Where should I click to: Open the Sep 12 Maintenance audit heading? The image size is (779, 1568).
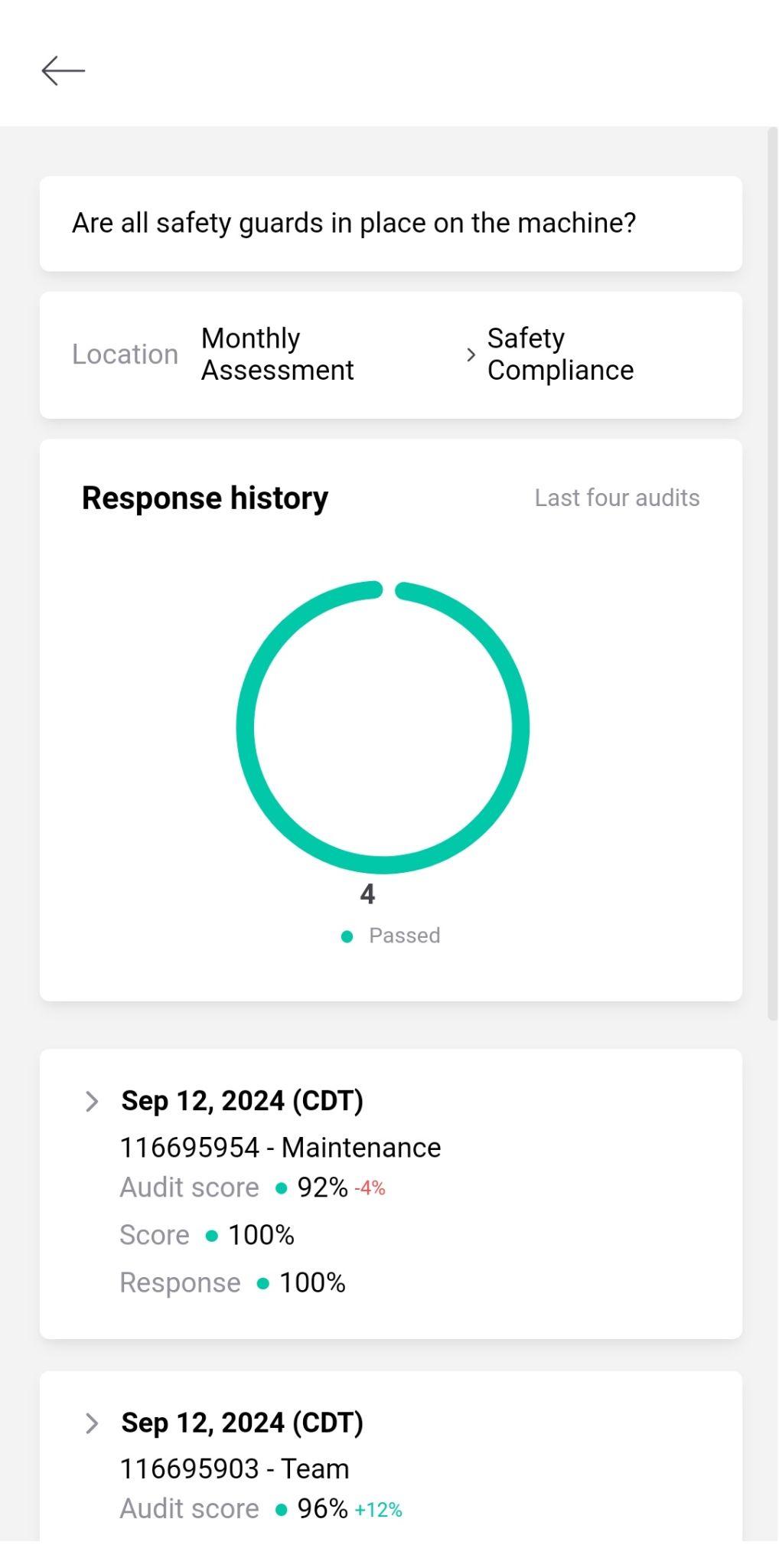pos(242,1101)
